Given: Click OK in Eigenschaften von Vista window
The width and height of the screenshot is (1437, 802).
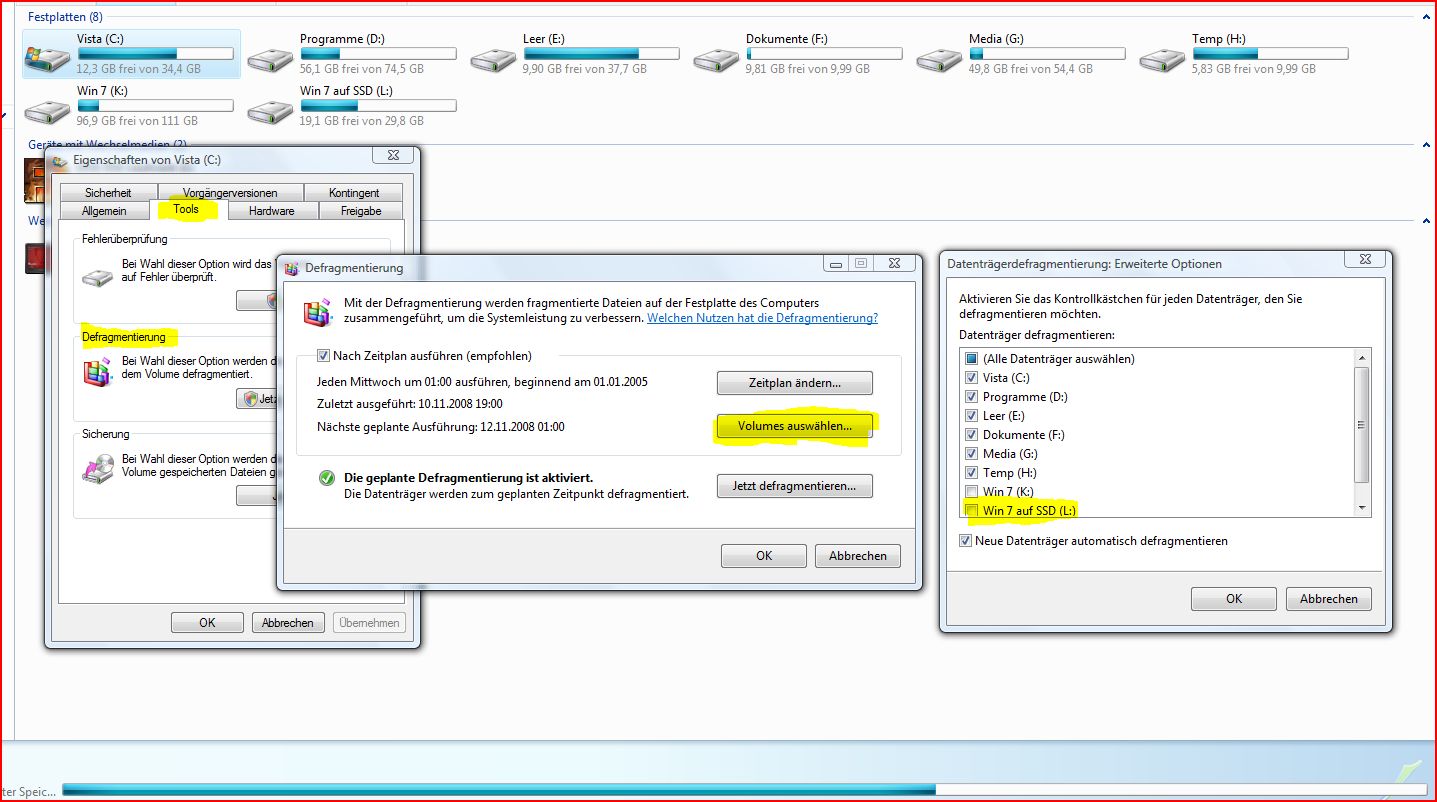Looking at the screenshot, I should (207, 622).
